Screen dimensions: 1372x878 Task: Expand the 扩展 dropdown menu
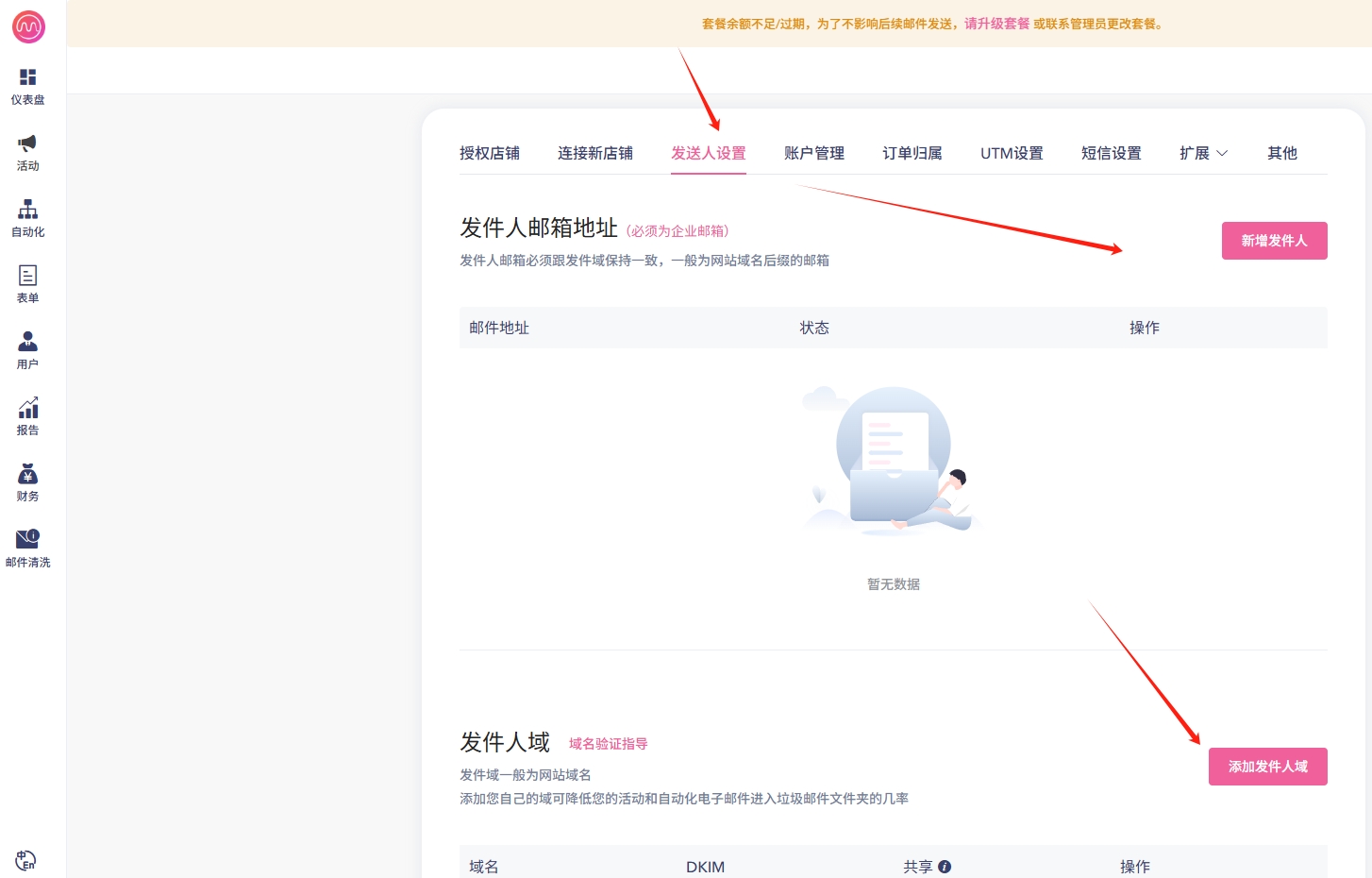click(1203, 153)
